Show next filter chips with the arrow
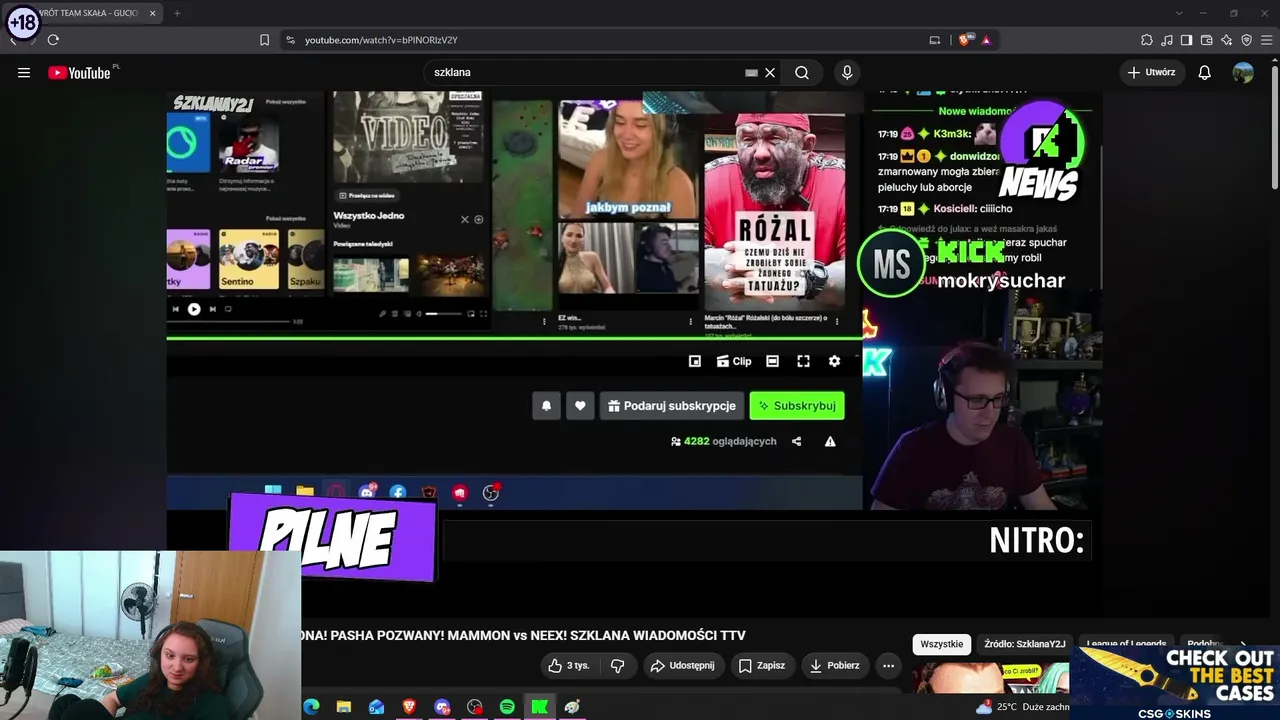The height and width of the screenshot is (720, 1280). (1243, 645)
